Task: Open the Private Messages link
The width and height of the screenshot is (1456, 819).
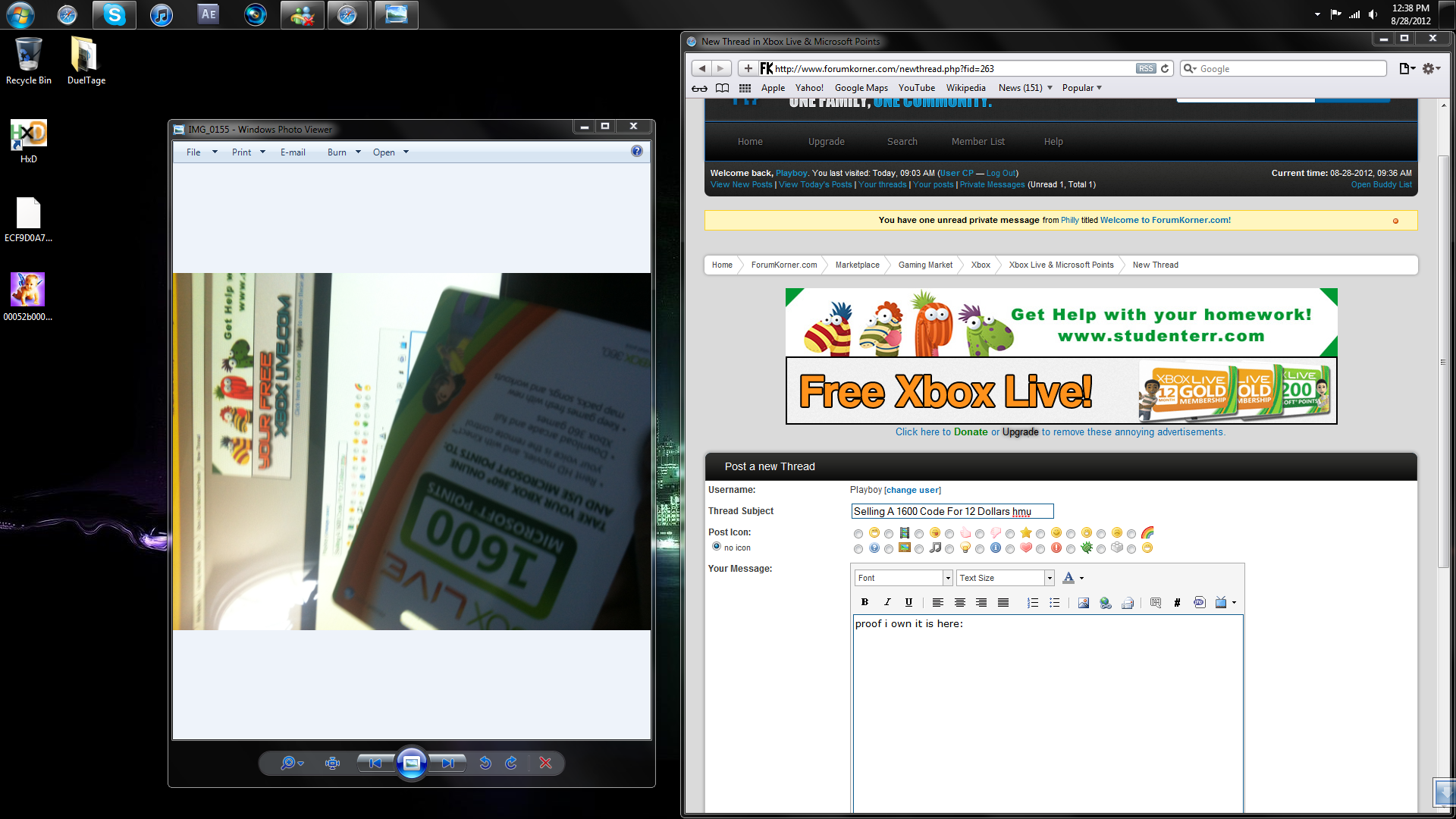Action: (x=992, y=184)
